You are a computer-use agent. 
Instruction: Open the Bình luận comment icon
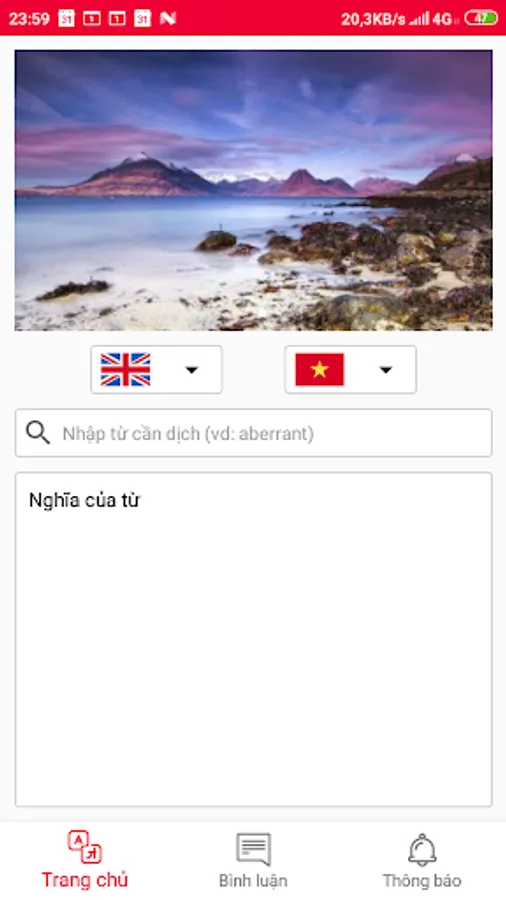point(253,849)
